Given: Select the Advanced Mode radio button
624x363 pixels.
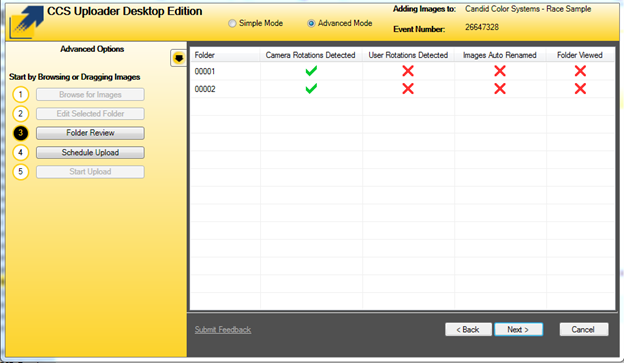Looking at the screenshot, I should point(311,23).
